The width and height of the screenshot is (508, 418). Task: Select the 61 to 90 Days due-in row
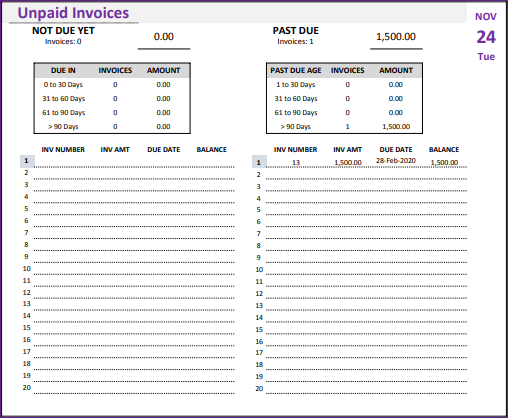tap(112, 113)
